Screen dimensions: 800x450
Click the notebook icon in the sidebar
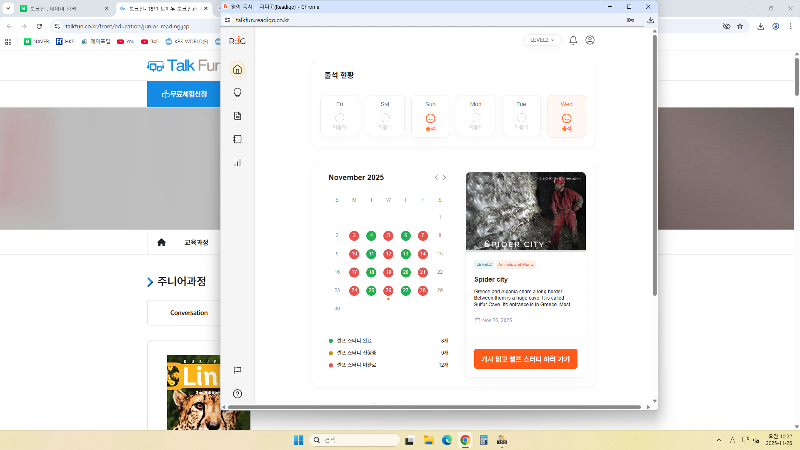(x=237, y=139)
